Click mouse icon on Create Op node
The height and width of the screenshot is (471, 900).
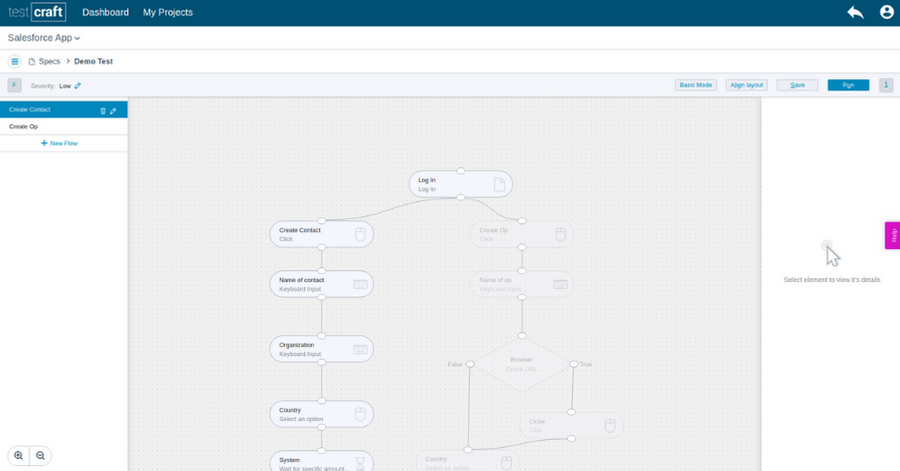pos(560,234)
